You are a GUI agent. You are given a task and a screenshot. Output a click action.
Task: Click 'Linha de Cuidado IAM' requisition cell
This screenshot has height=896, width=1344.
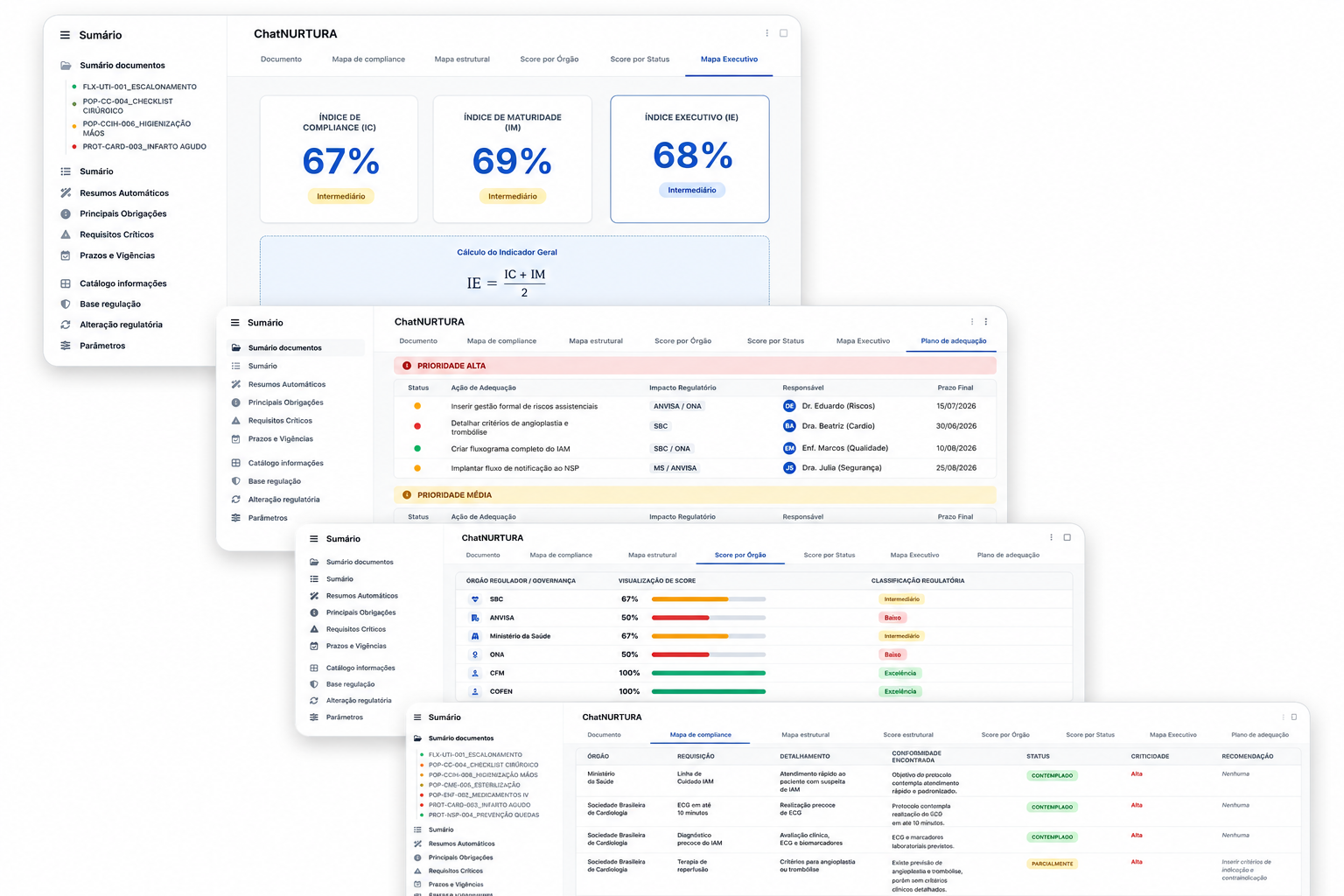696,778
